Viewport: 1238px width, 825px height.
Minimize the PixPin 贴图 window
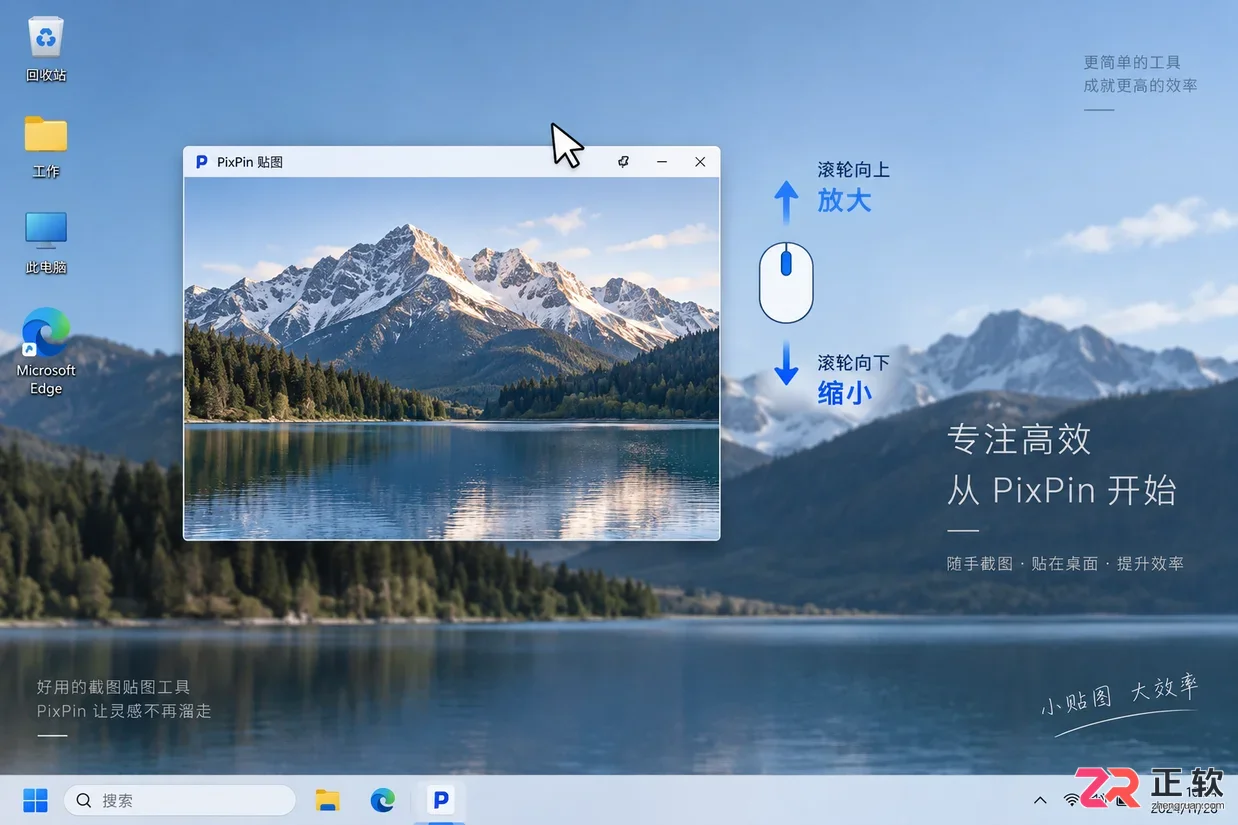click(661, 162)
